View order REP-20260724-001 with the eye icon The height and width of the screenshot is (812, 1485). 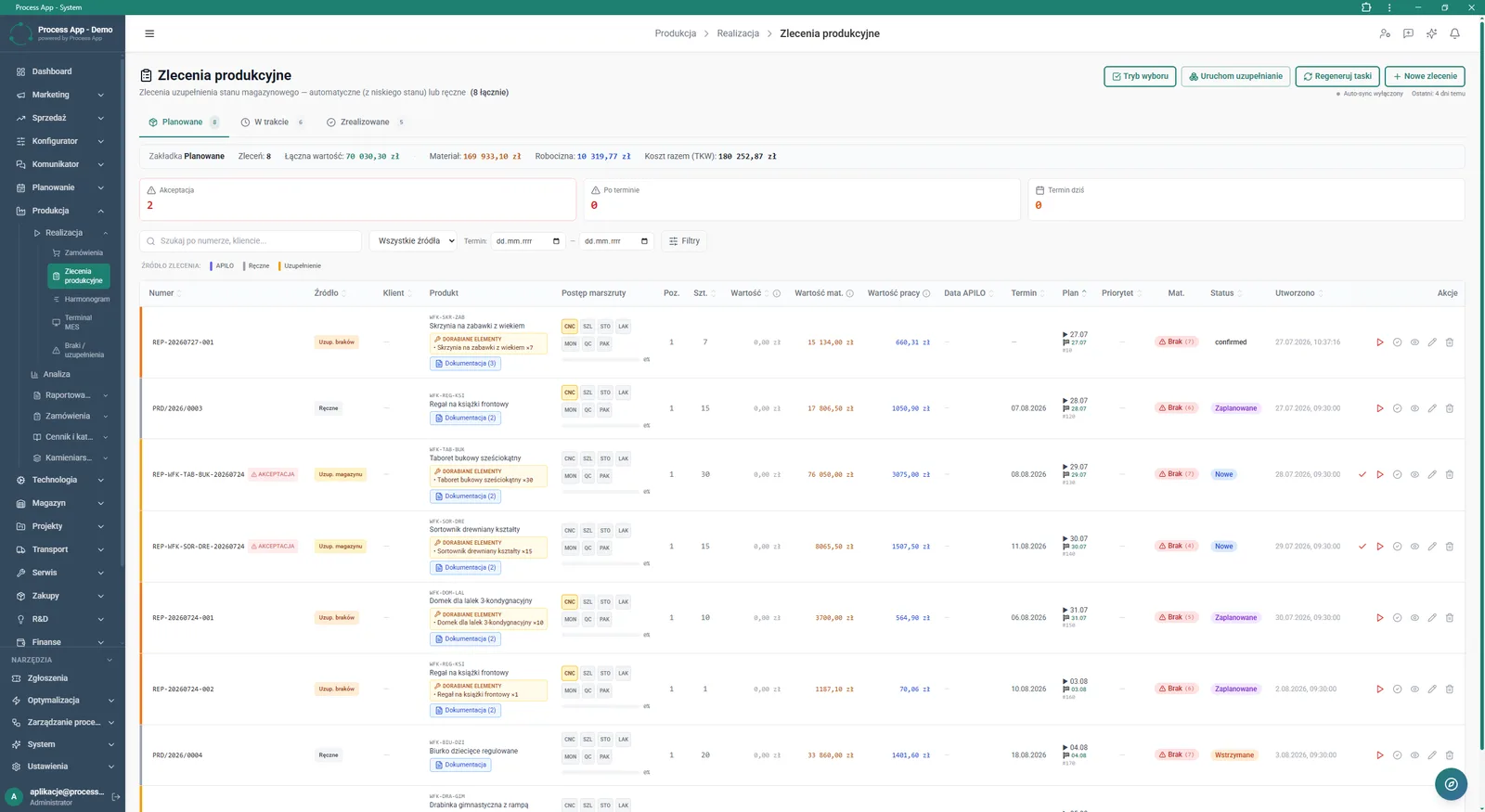pyautogui.click(x=1414, y=618)
